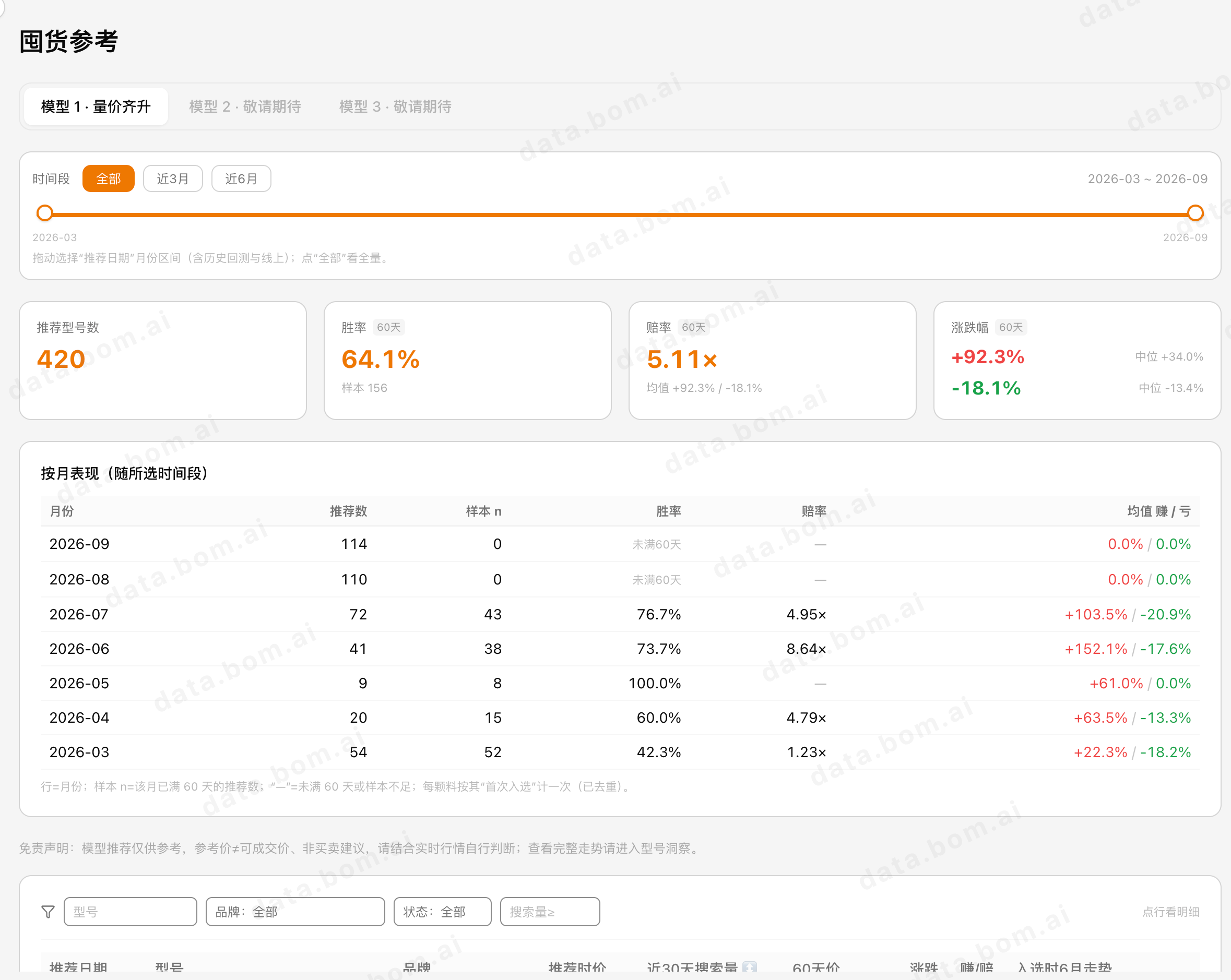Click the 5.11× odds figure

click(682, 359)
